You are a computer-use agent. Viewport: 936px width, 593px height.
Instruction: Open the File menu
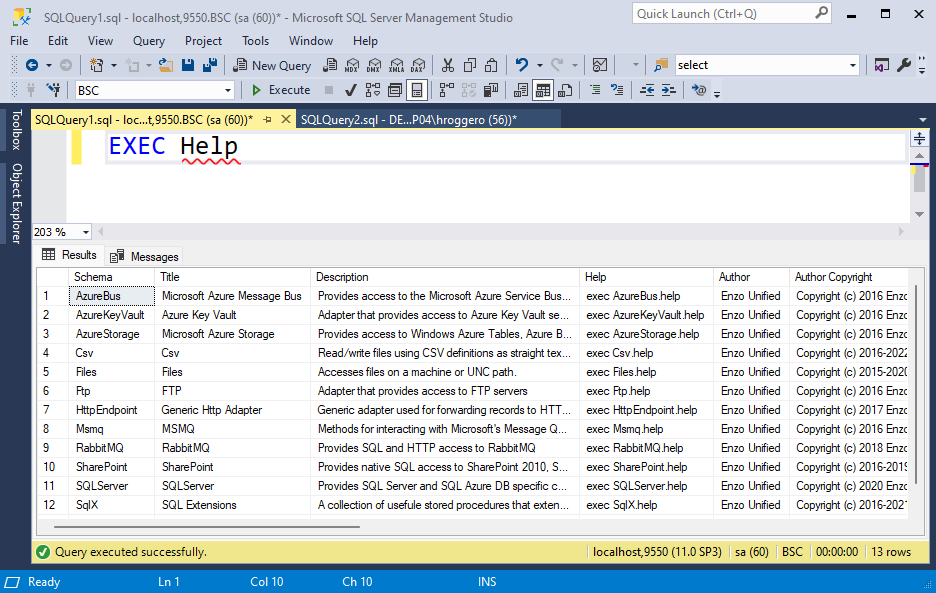tap(19, 41)
